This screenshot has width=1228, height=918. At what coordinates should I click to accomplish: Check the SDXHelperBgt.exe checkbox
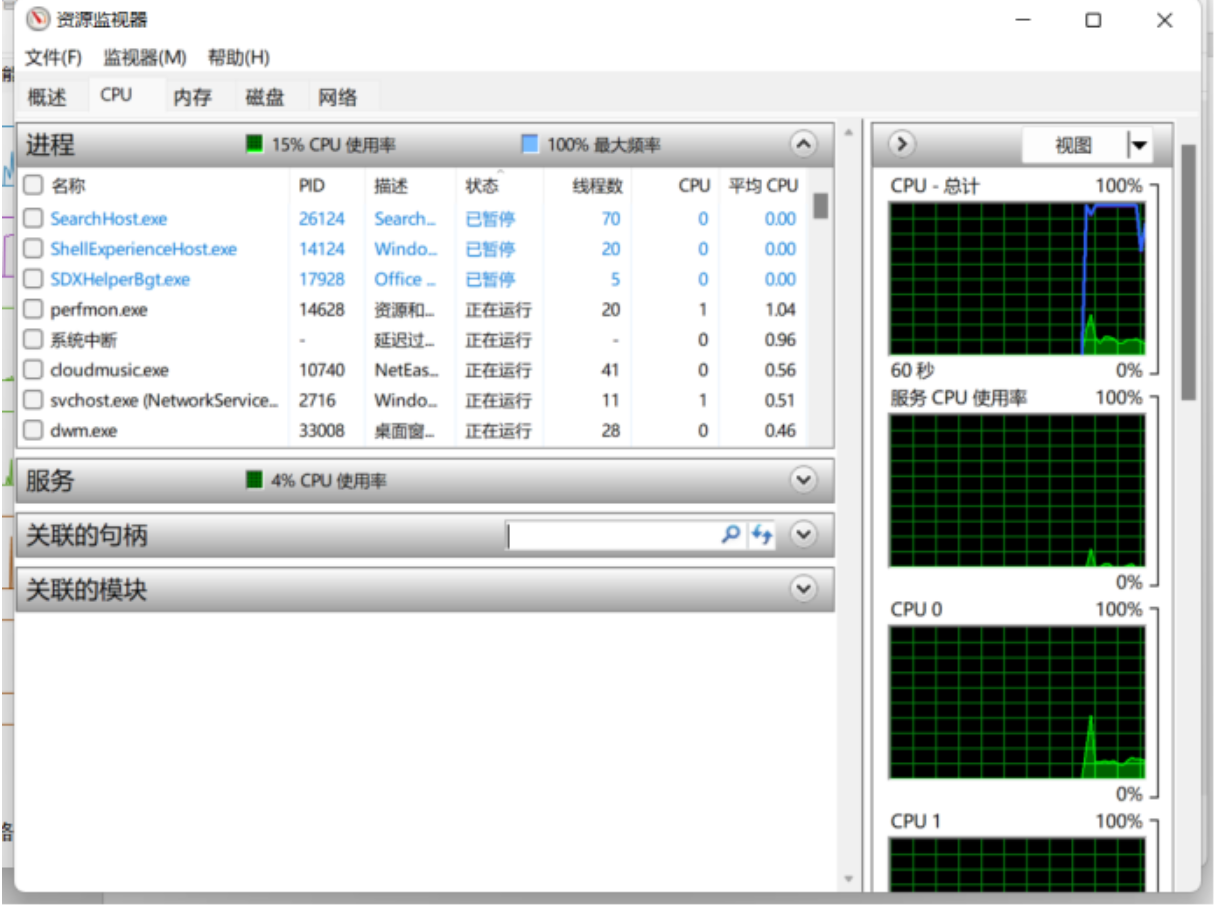point(33,279)
